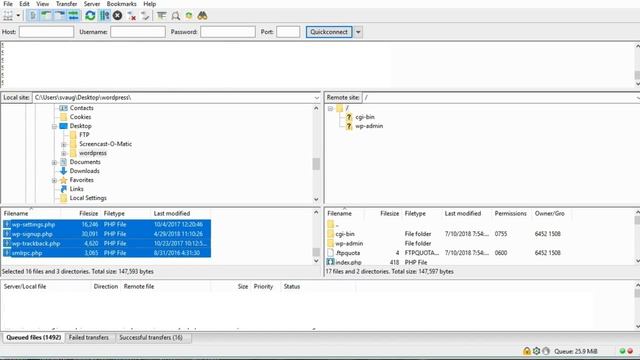
Task: Disconnect from the current server
Action: click(131, 16)
